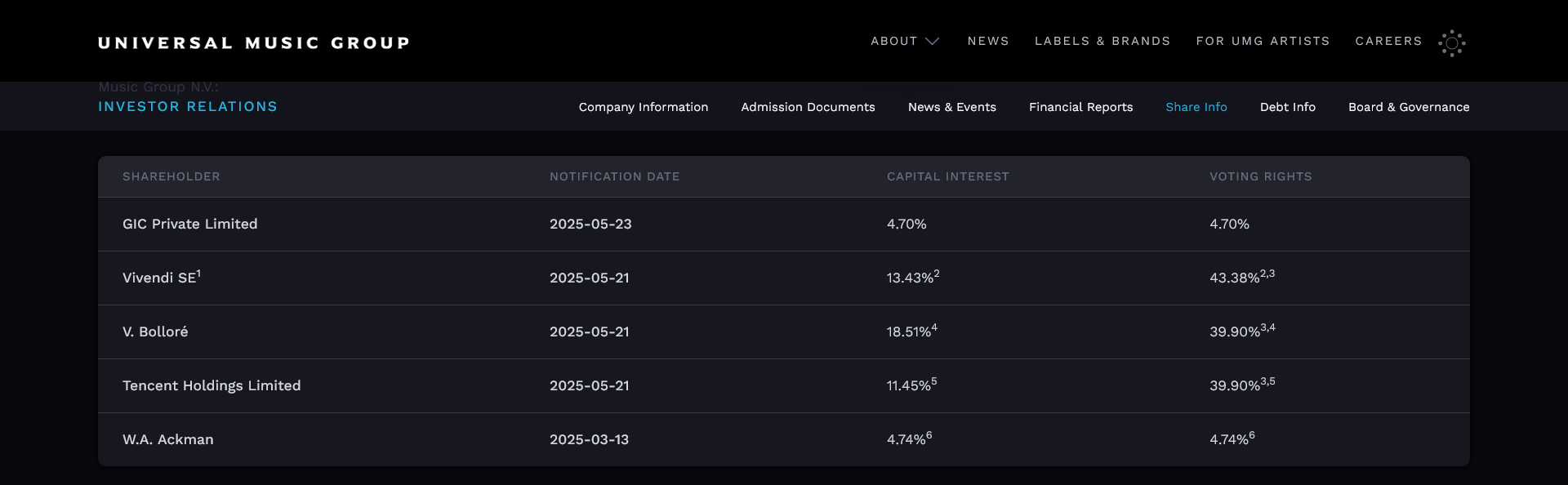Viewport: 1568px width, 485px height.
Task: Open the News menu item
Action: click(x=988, y=41)
